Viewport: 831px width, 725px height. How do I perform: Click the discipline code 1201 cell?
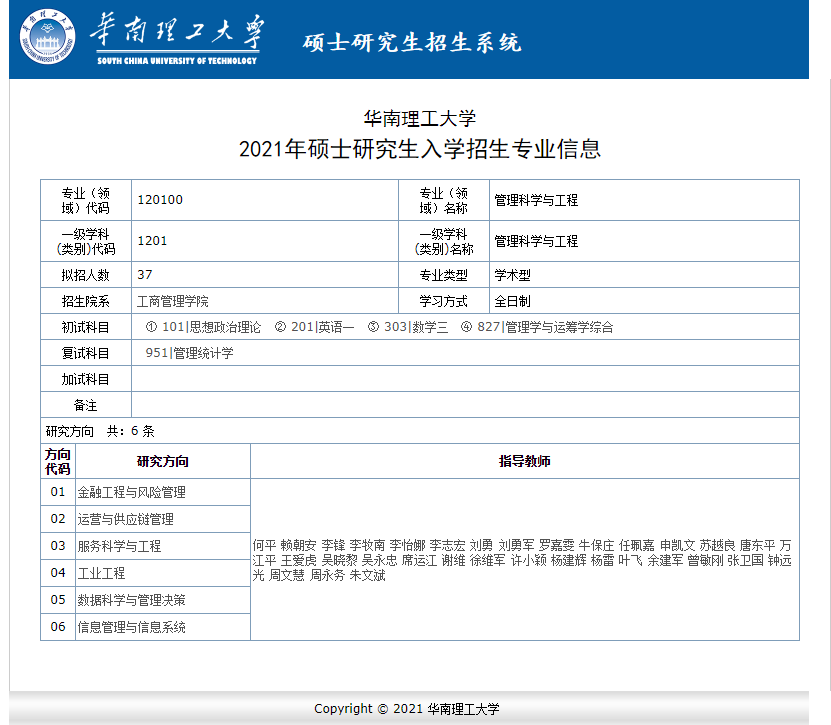(152, 241)
